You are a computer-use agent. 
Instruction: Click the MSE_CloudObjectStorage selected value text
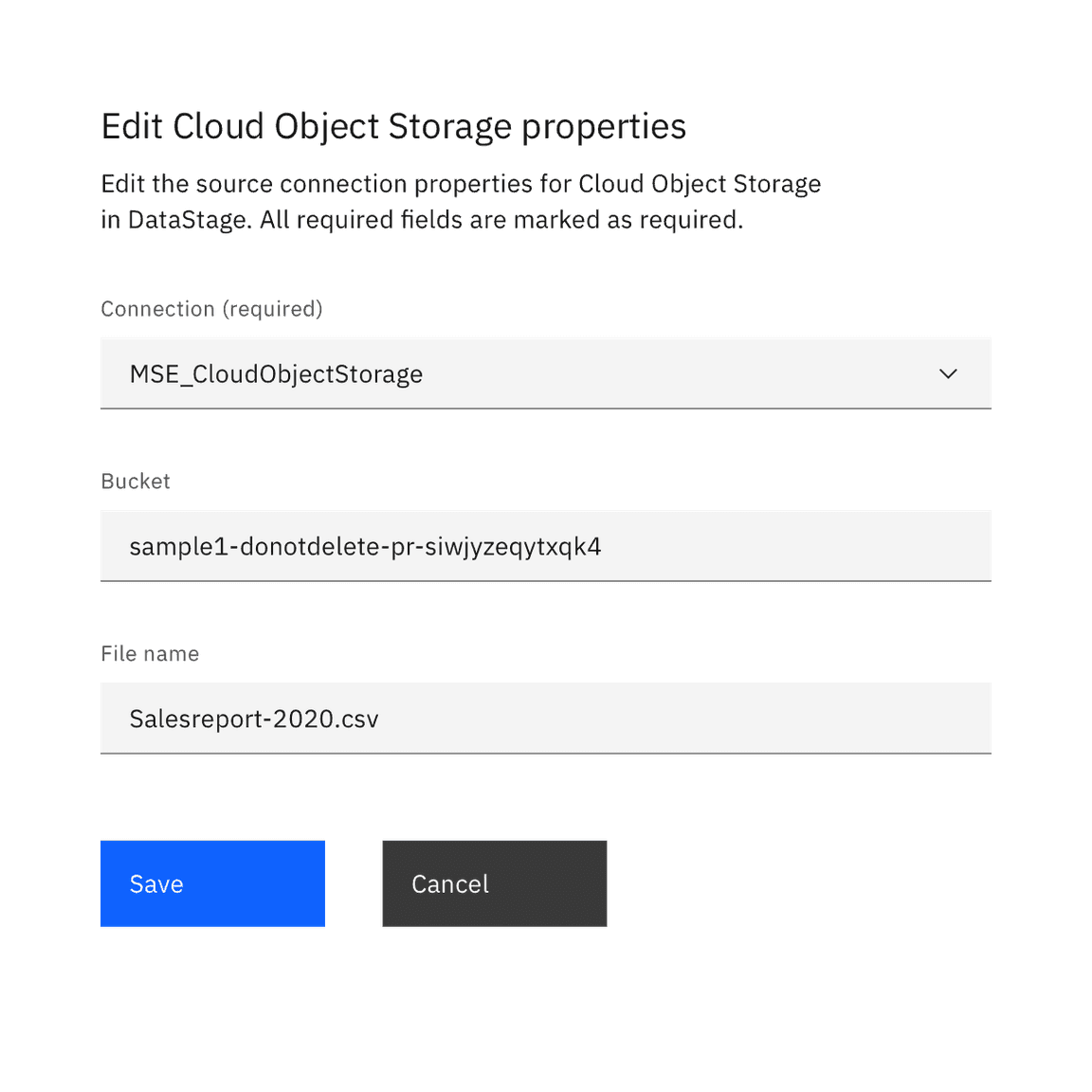(x=276, y=374)
